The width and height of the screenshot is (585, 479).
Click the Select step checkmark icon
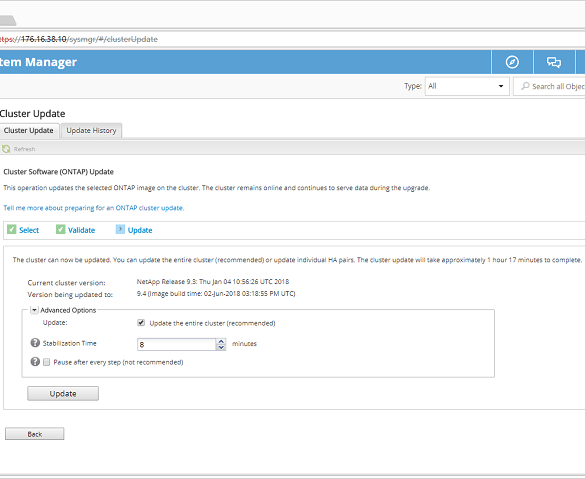pyautogui.click(x=12, y=229)
